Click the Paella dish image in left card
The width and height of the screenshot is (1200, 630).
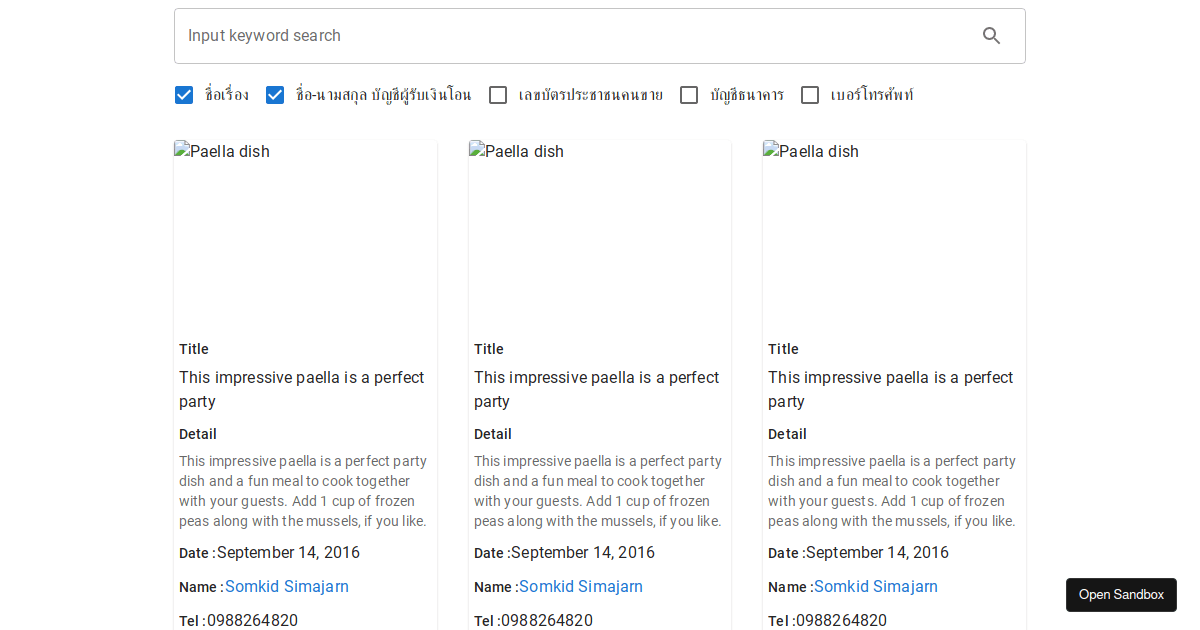305,235
